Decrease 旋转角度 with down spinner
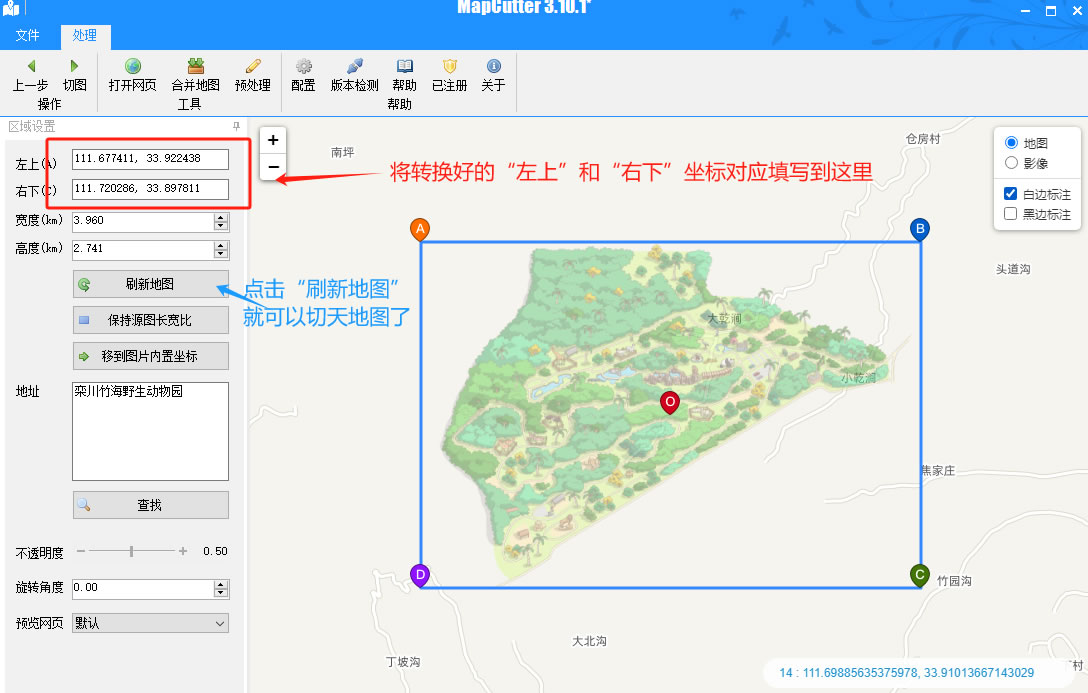 click(221, 593)
